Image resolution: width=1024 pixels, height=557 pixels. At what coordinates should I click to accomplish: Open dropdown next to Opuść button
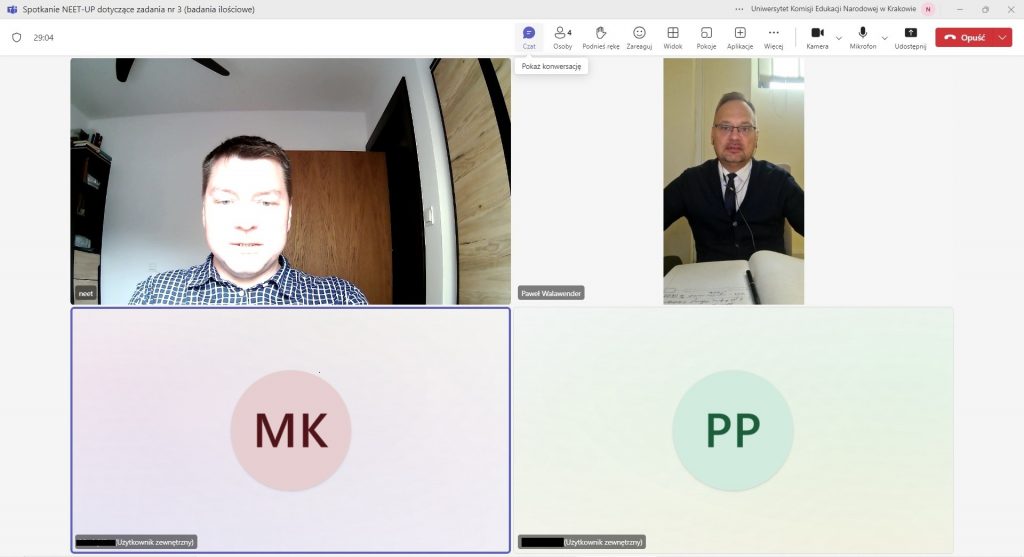pos(1003,37)
